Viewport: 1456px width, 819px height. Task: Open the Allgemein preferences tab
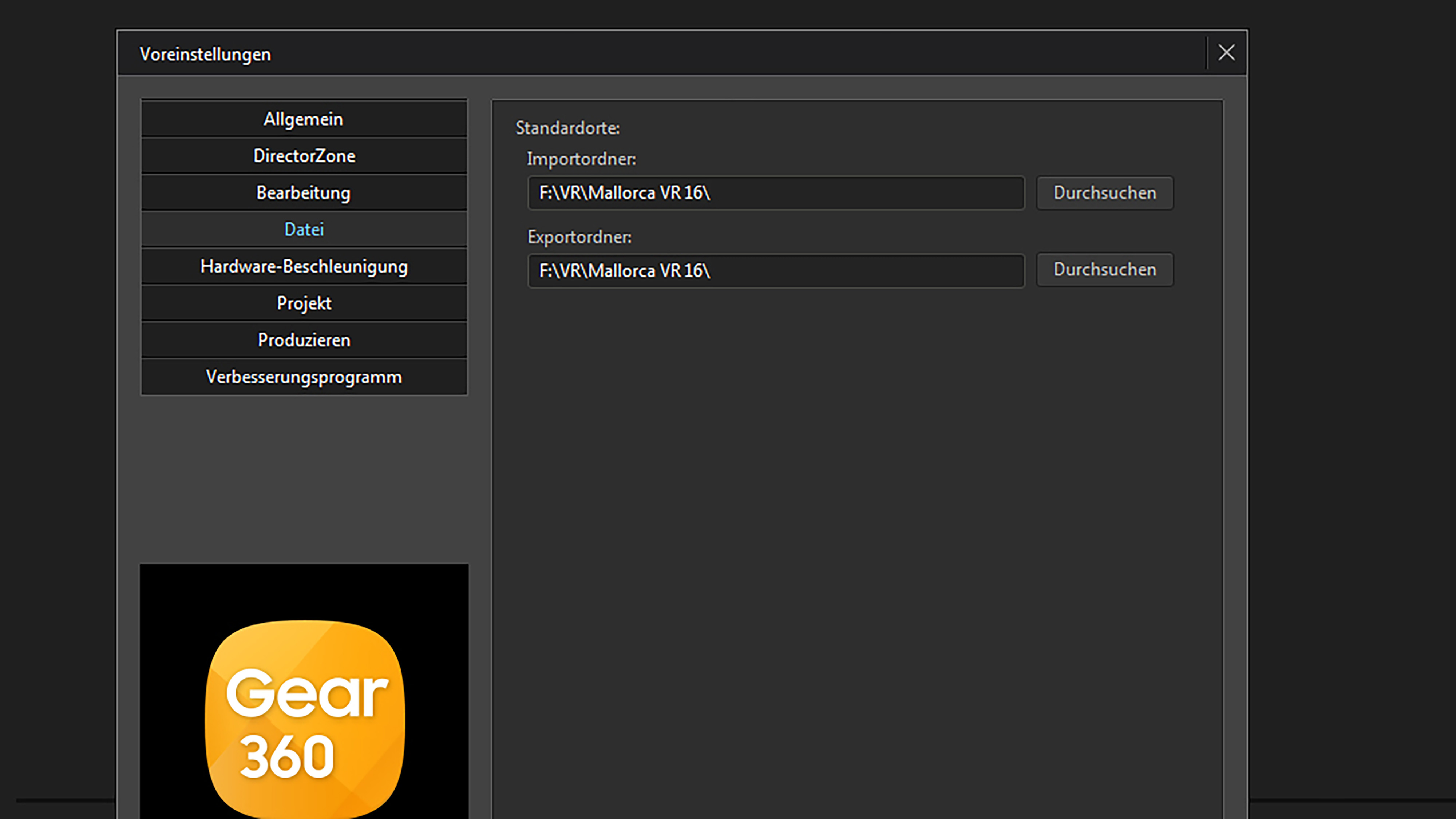(x=304, y=119)
